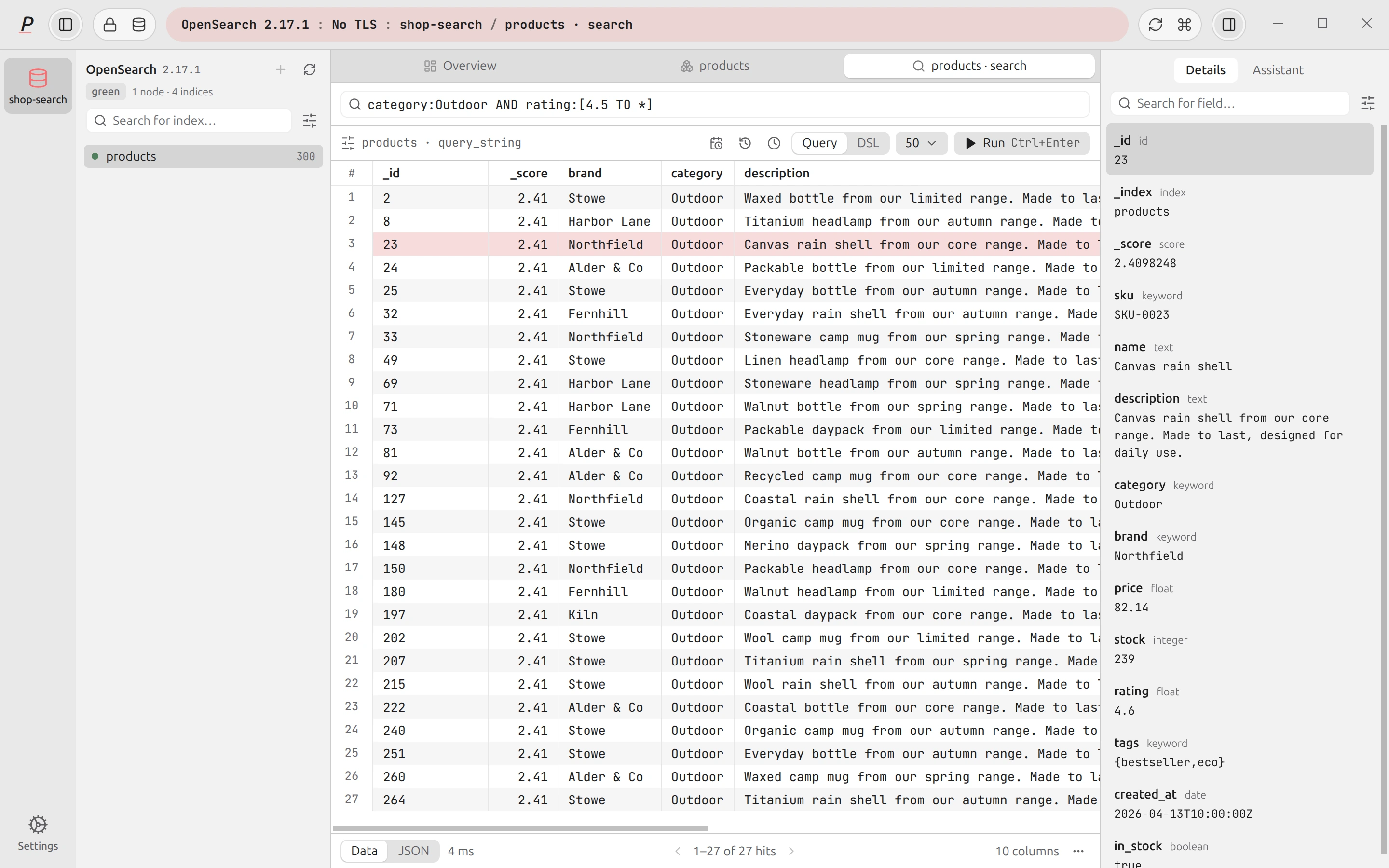
Task: Open the 10 columns selector
Action: (1027, 851)
